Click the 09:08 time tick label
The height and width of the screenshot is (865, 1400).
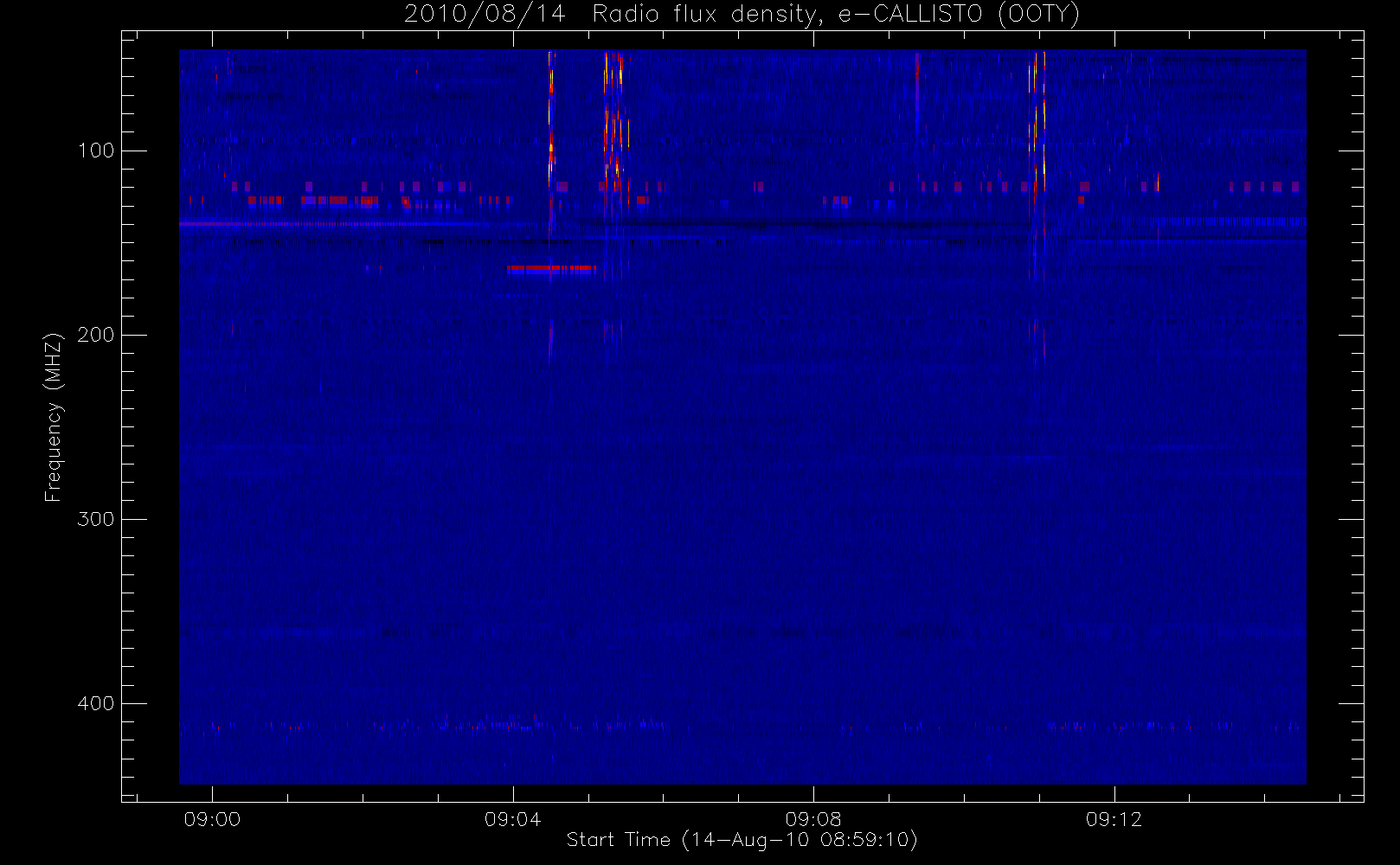pos(813,819)
